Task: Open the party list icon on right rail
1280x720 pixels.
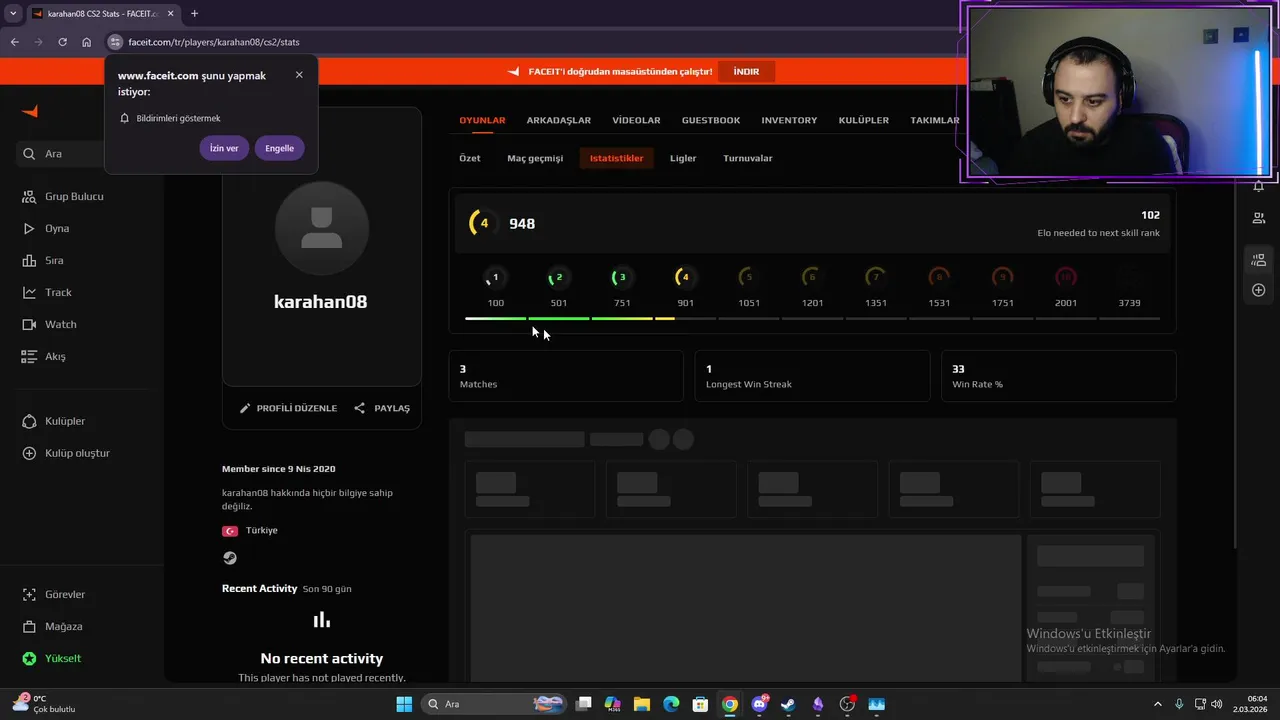Action: (x=1258, y=260)
